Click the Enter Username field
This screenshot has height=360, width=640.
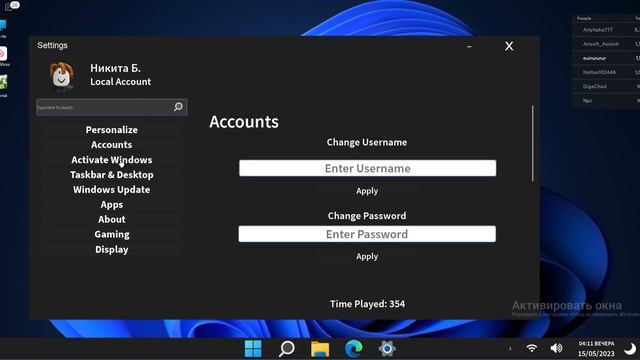tap(367, 168)
